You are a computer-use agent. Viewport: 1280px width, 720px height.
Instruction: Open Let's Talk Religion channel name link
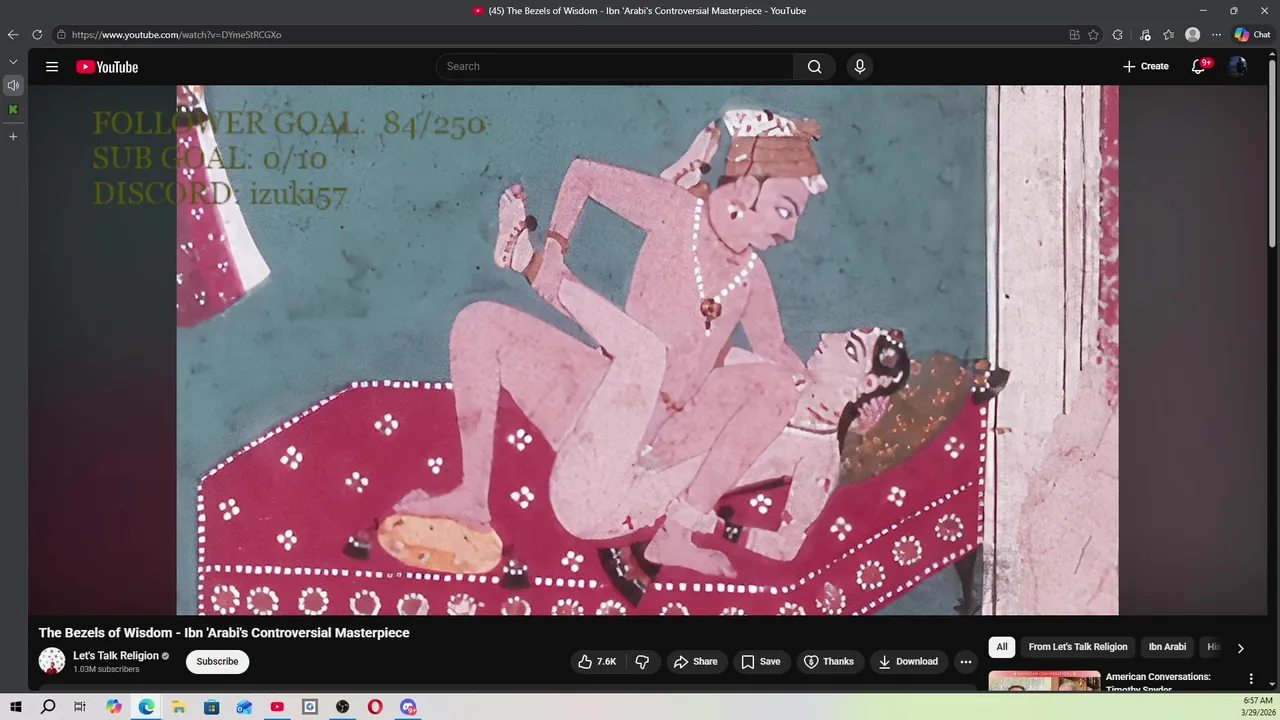tap(116, 656)
